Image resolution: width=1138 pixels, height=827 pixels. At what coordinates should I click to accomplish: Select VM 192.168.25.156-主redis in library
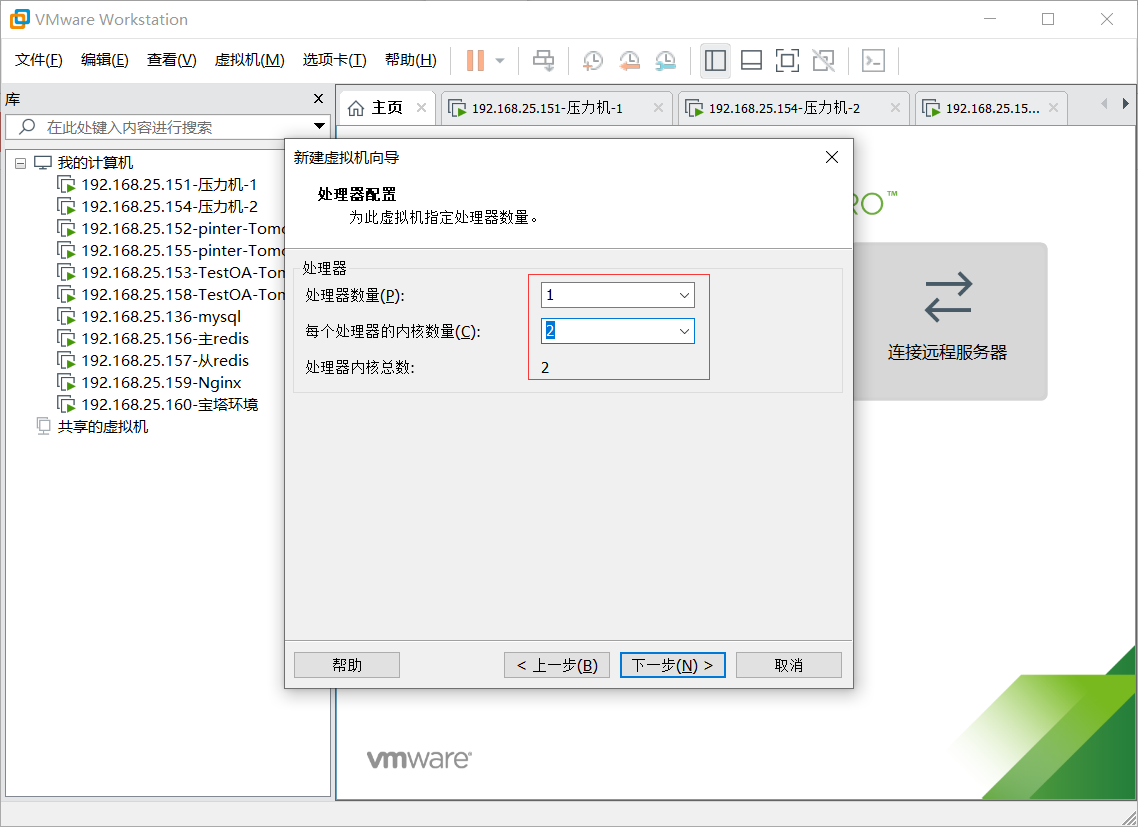point(165,338)
